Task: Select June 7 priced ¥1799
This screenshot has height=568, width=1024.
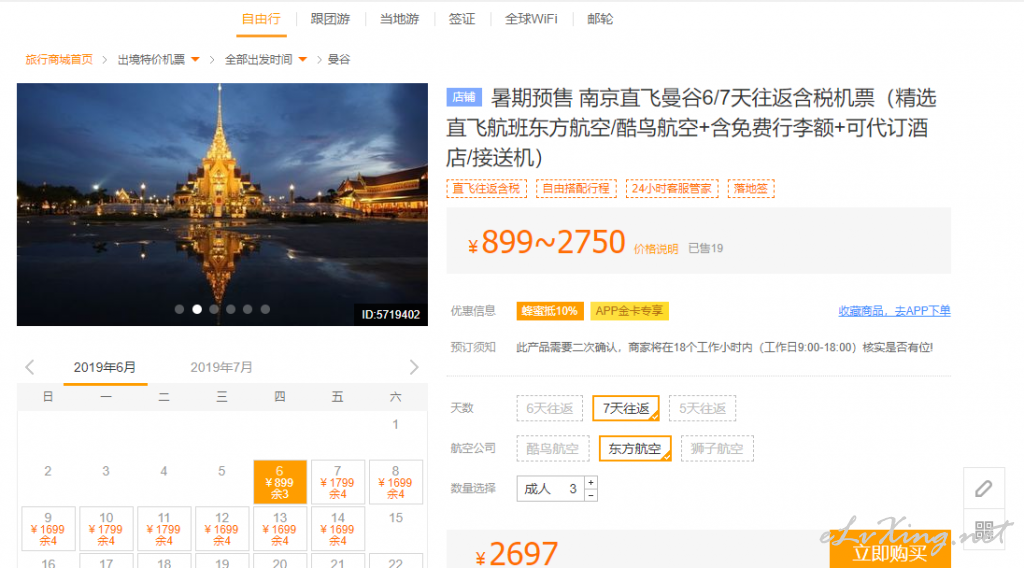Action: (338, 482)
